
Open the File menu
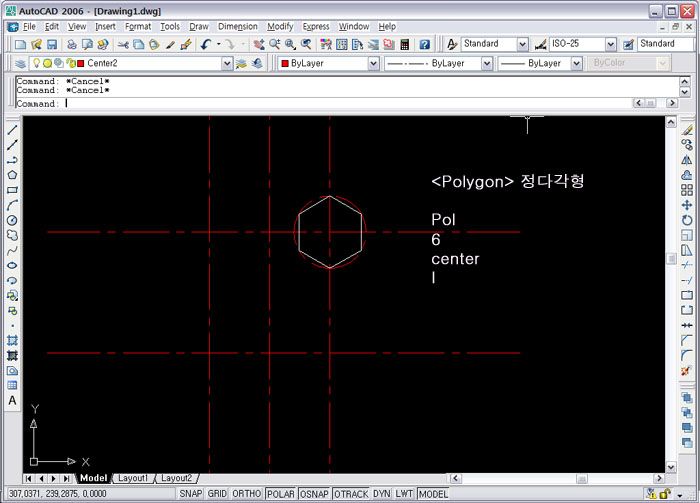coord(29,27)
